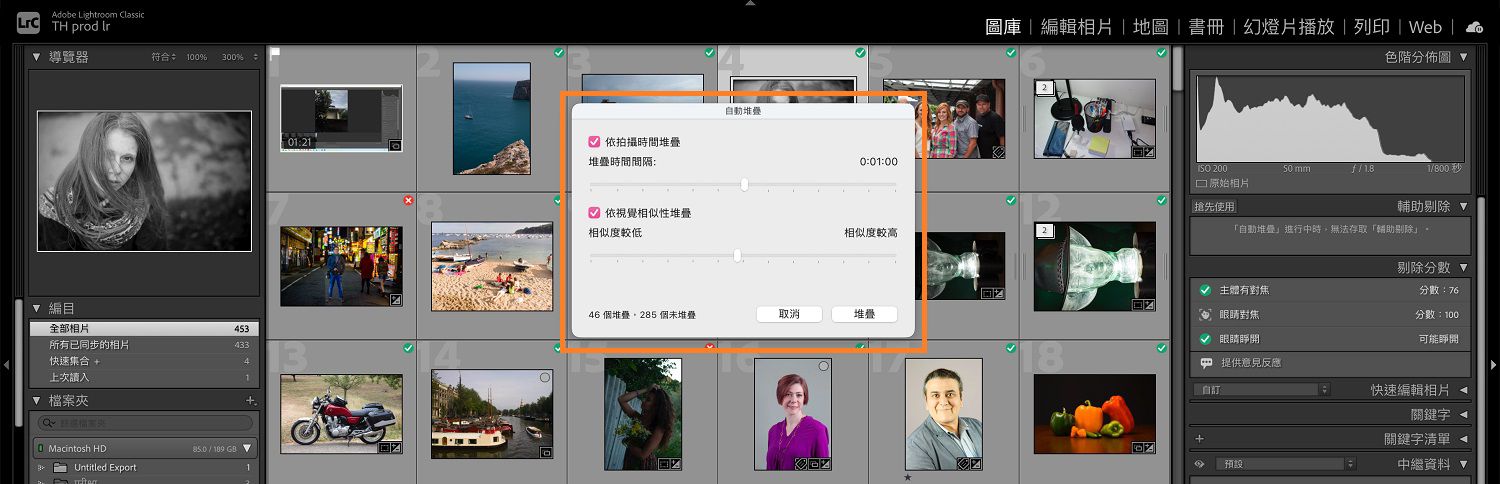Select the video thumbnail showing 01:21
The width and height of the screenshot is (1500, 484).
[x=341, y=118]
